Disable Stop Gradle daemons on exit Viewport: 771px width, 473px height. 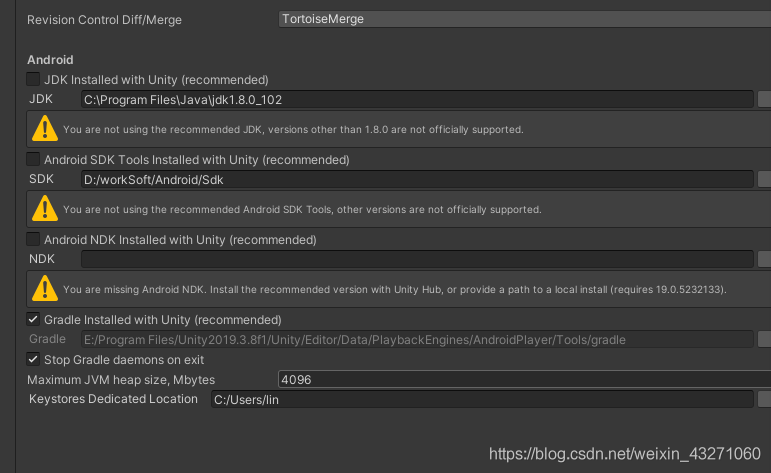click(34, 359)
